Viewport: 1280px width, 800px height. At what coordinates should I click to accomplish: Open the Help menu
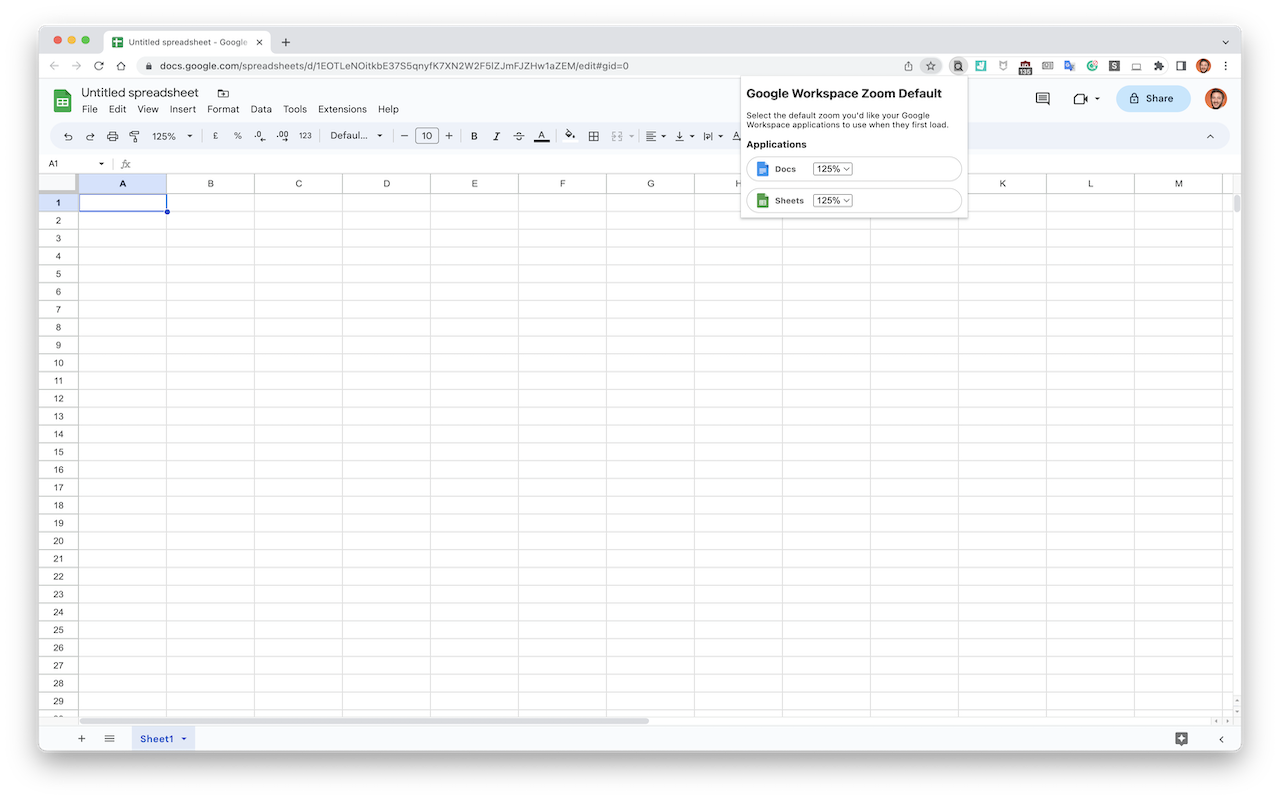[388, 109]
